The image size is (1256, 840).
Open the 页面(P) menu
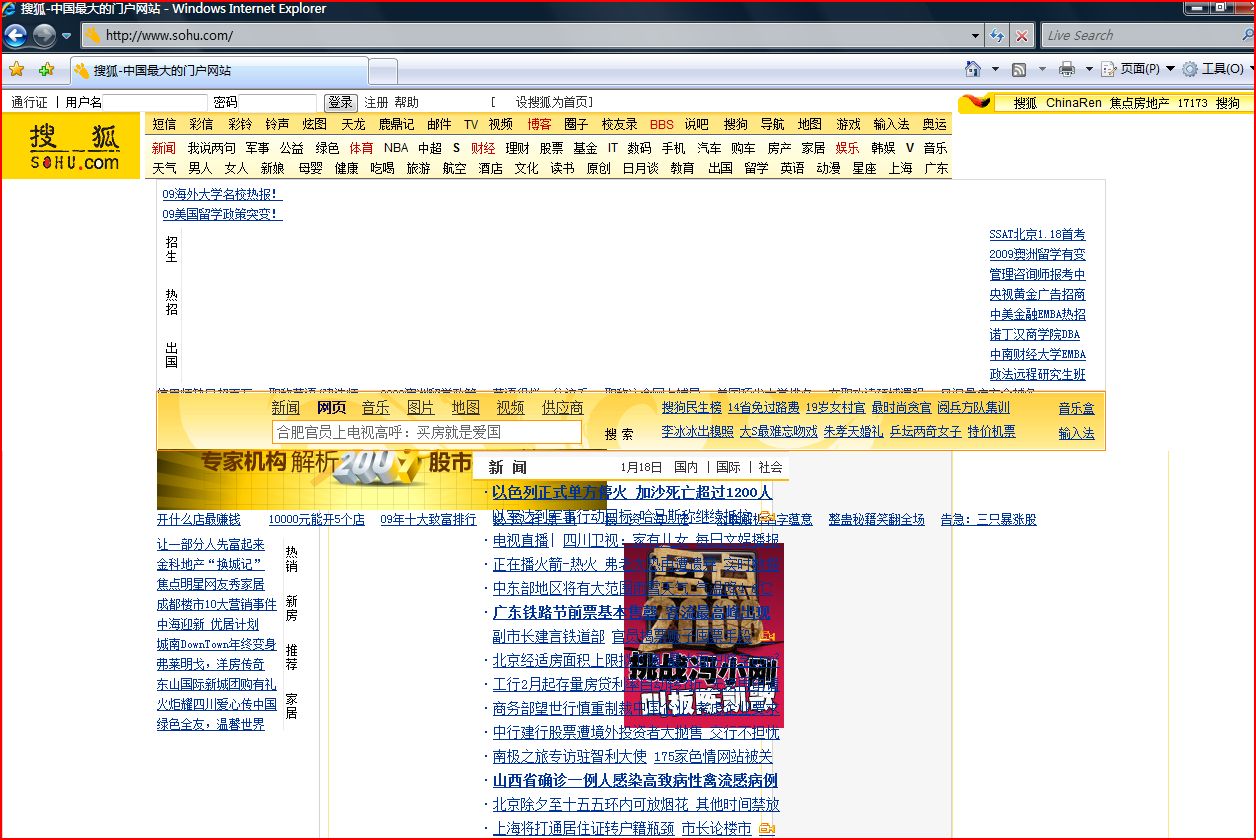[1138, 69]
